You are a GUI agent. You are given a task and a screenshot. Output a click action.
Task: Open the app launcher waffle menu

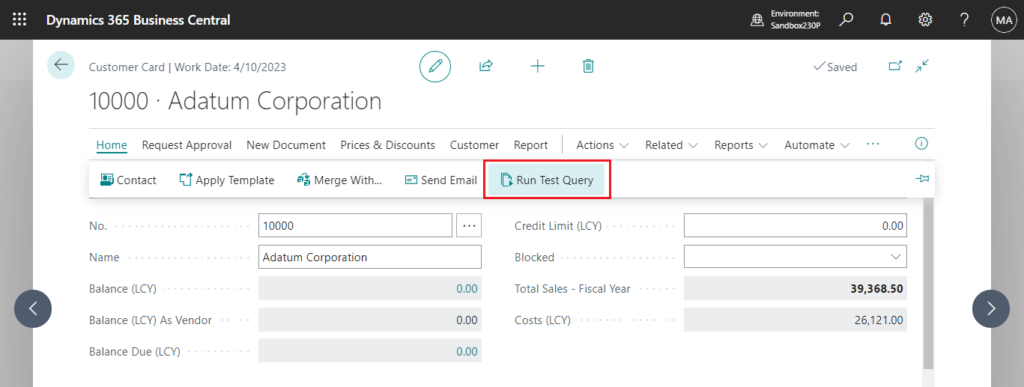20,20
